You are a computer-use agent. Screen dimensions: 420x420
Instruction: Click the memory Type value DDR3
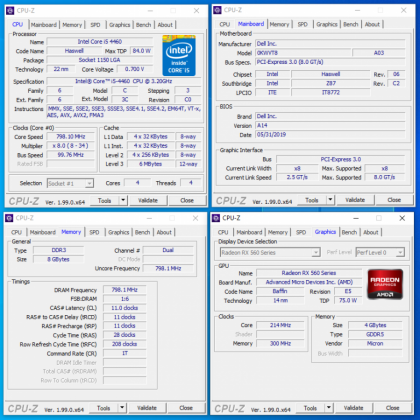pyautogui.click(x=59, y=250)
